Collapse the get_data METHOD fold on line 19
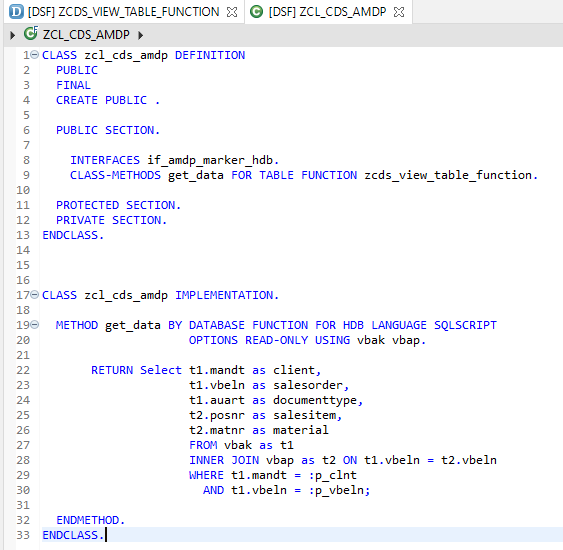The image size is (563, 550). point(35,325)
